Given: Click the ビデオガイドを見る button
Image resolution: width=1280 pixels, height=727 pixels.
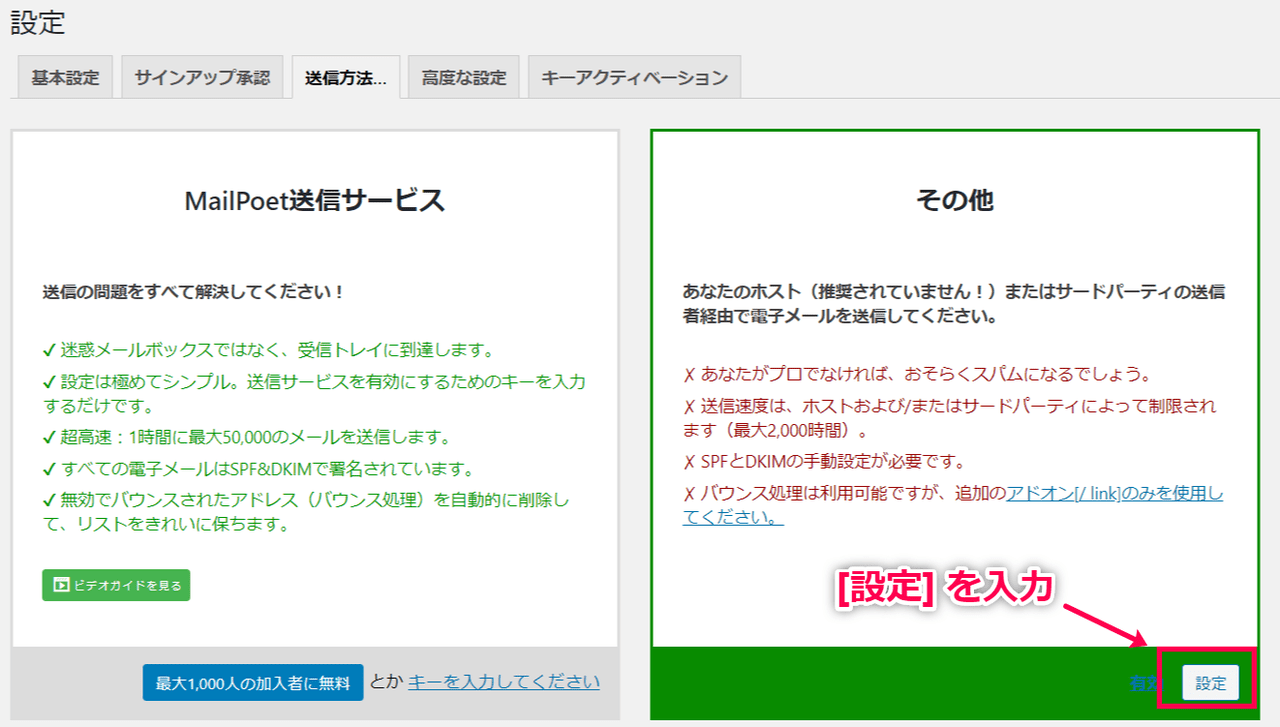Looking at the screenshot, I should [116, 585].
